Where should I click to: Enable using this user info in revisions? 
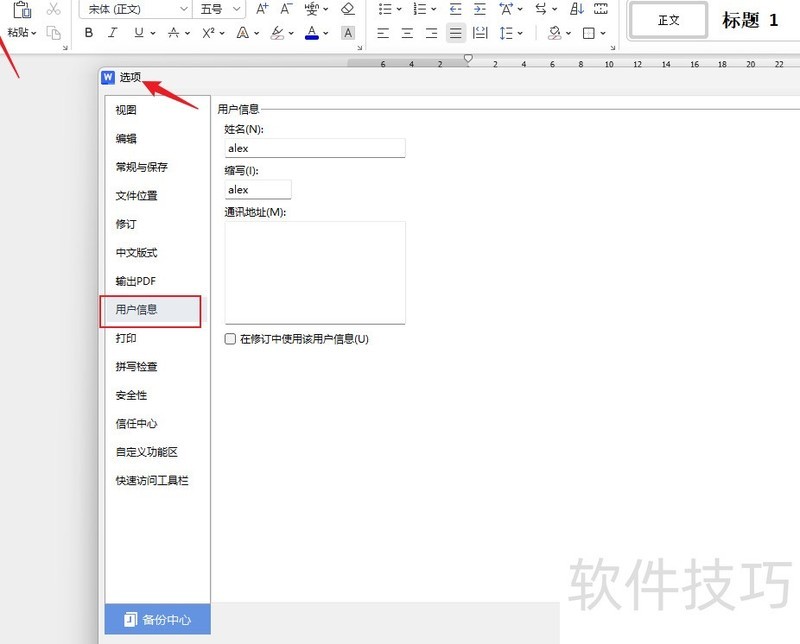231,339
